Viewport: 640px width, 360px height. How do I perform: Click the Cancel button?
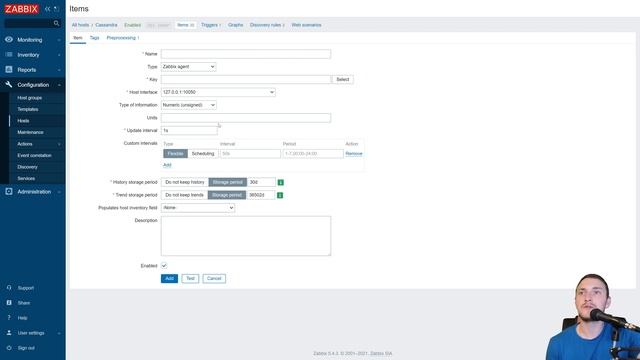(x=214, y=278)
